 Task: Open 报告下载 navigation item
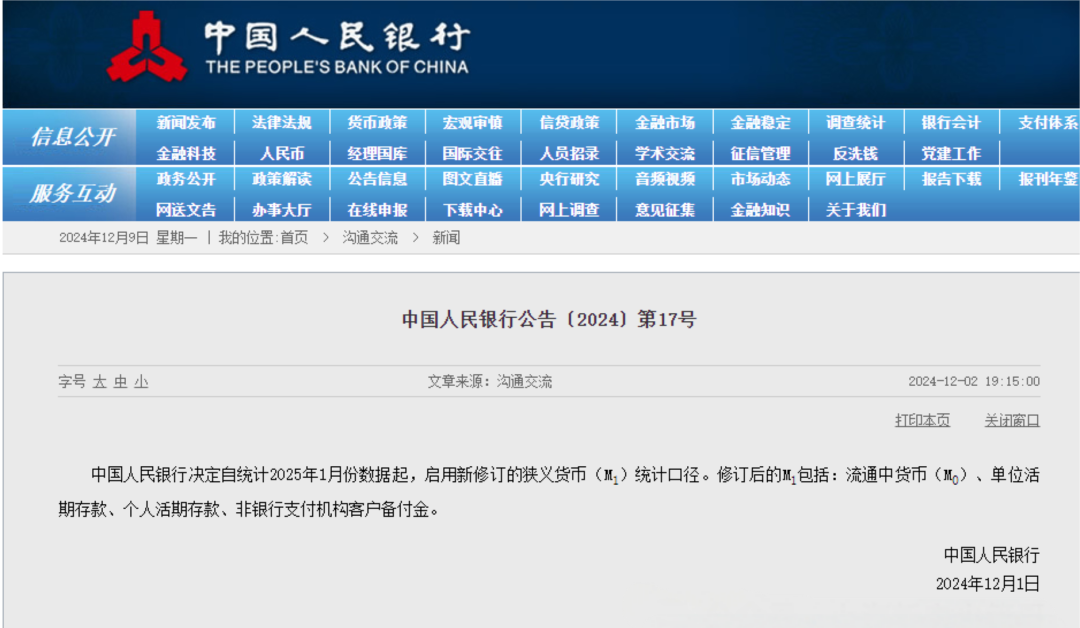(951, 179)
